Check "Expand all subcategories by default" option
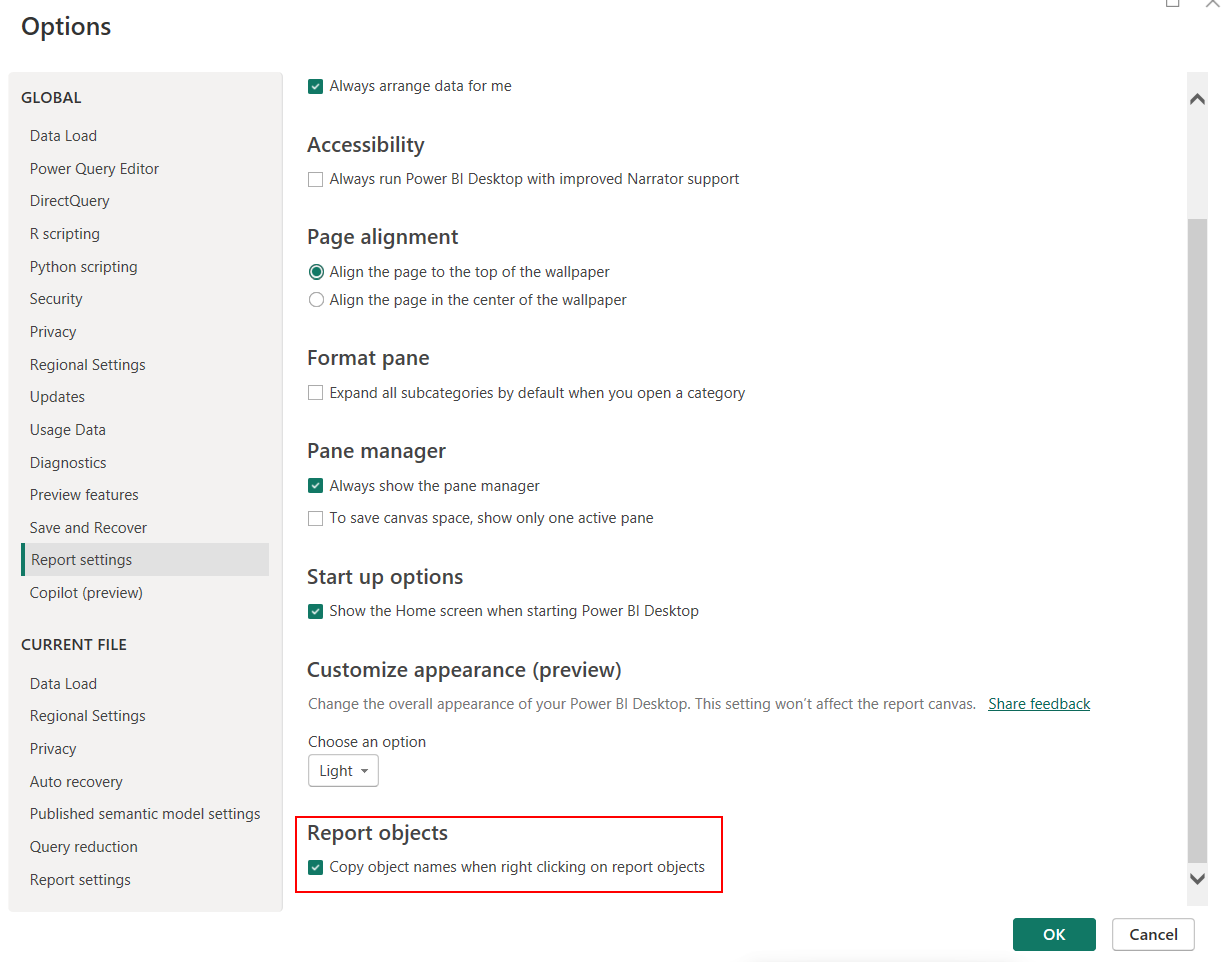The height and width of the screenshot is (962, 1223). pyautogui.click(x=315, y=392)
